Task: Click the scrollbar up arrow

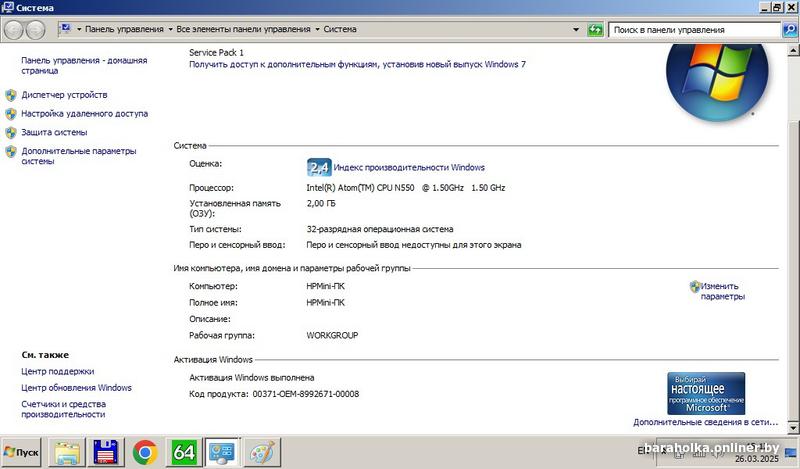Action: 793,50
